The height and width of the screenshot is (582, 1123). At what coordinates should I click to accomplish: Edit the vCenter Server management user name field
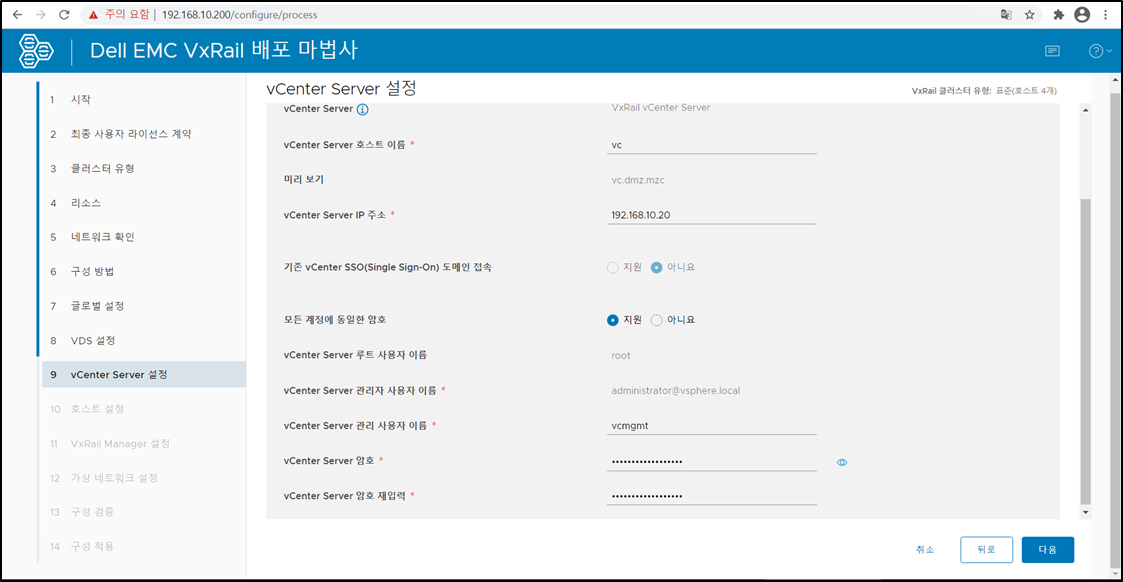click(x=711, y=425)
